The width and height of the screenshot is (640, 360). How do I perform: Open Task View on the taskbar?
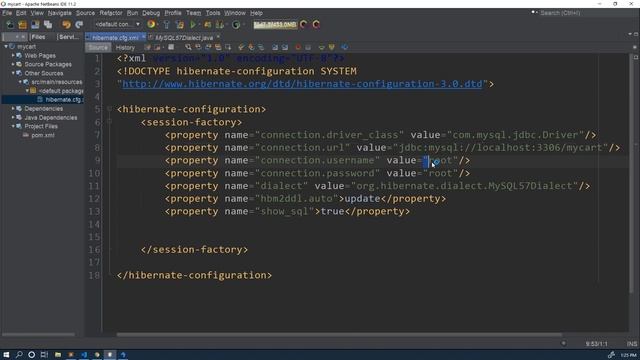coord(44,355)
